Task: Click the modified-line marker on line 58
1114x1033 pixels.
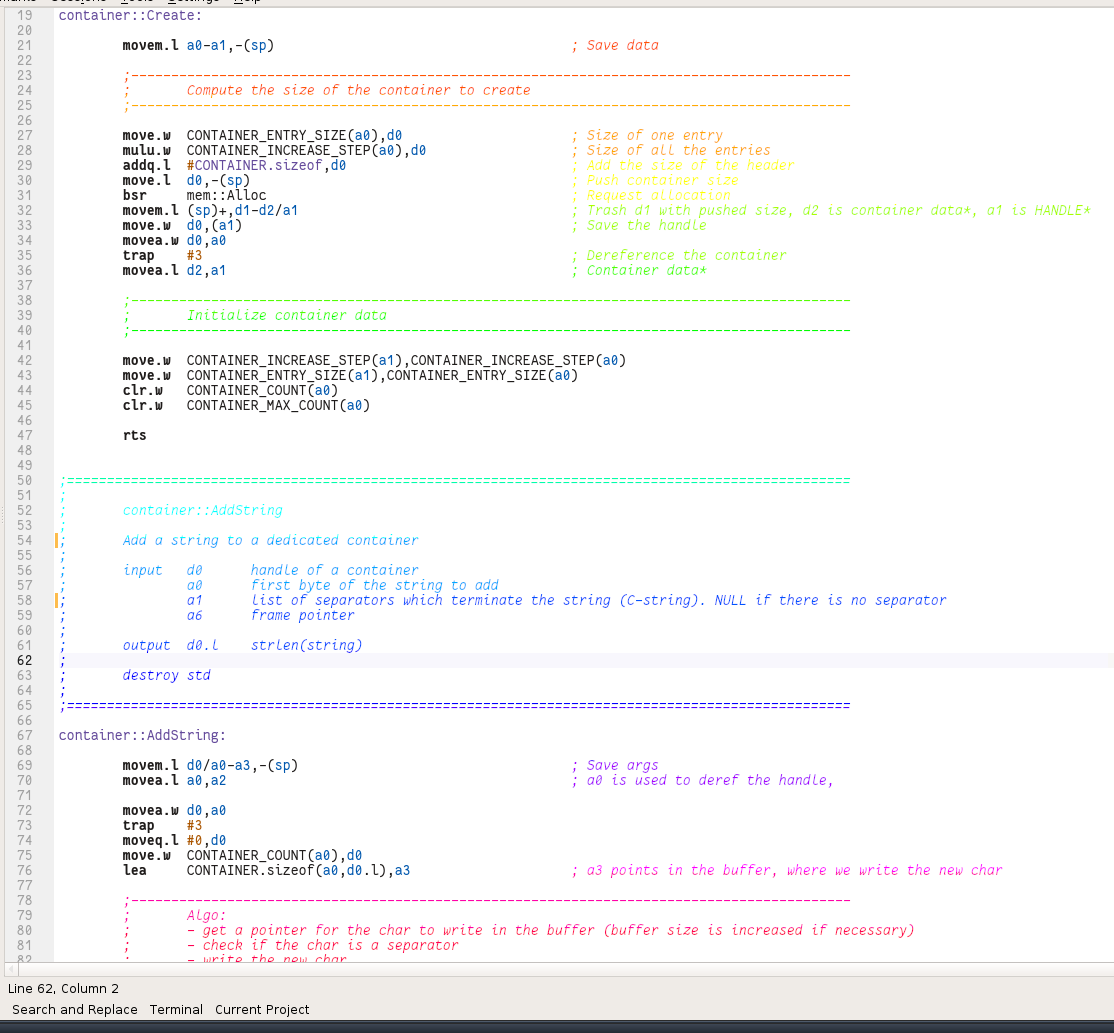Action: [x=57, y=600]
